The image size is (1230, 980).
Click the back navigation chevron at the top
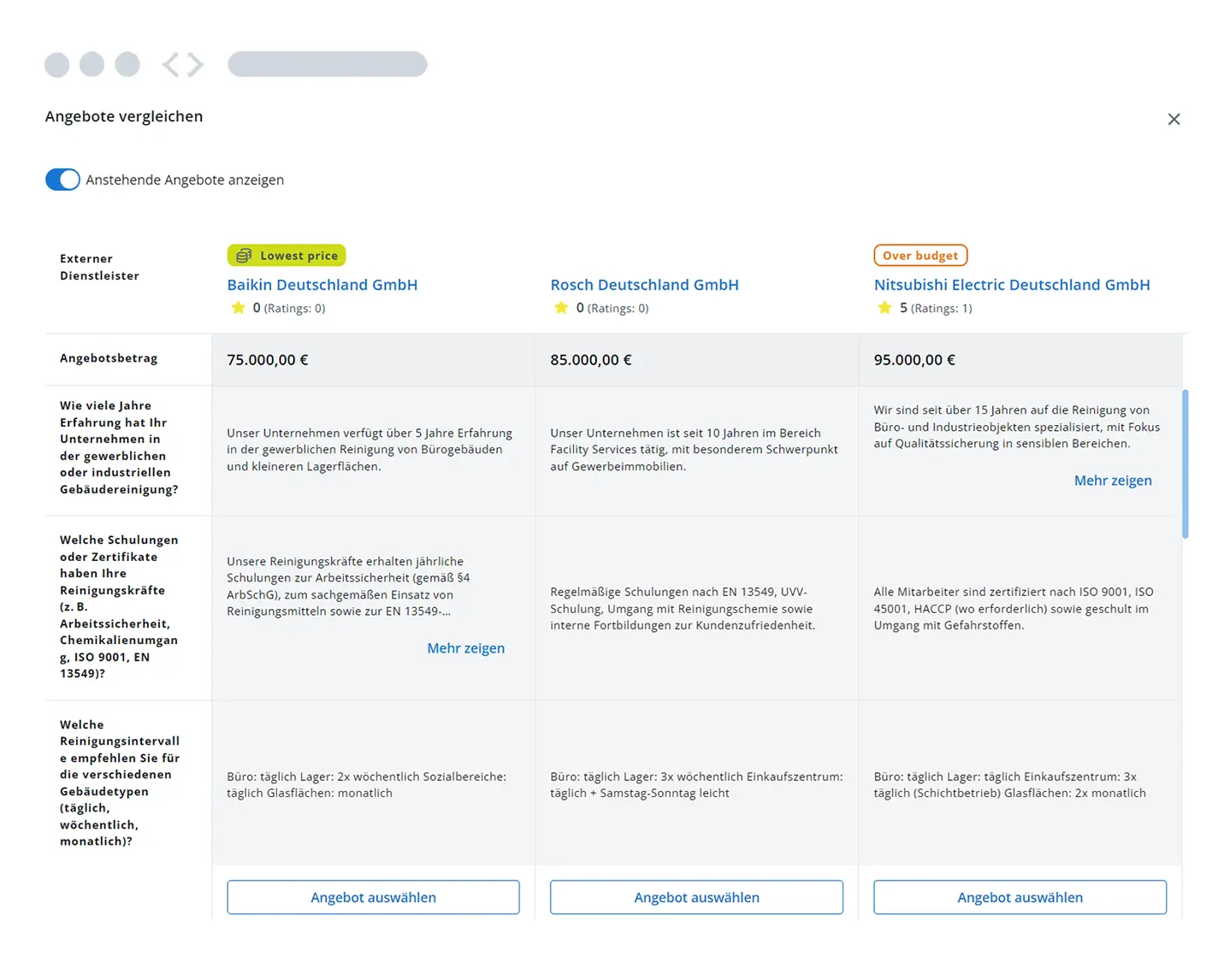(x=172, y=64)
